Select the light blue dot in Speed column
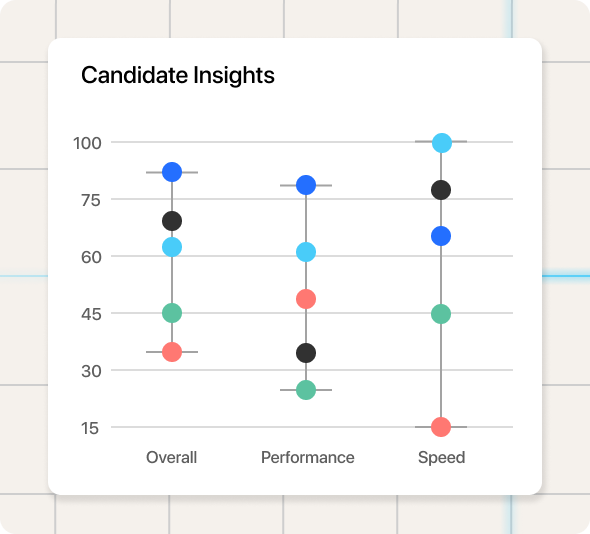 click(442, 143)
